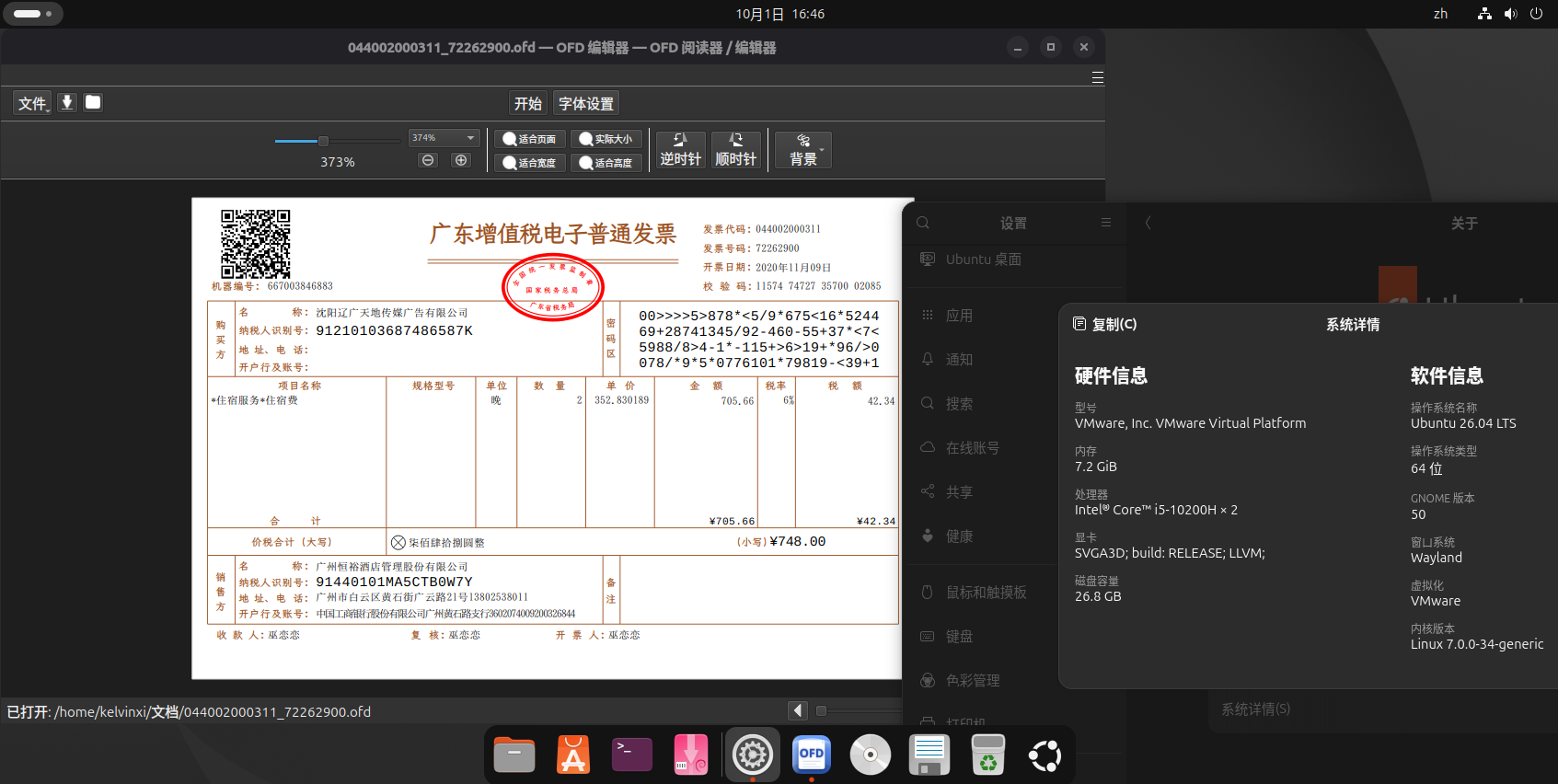This screenshot has height=784, width=1558.
Task: Open the clock showing 10月1日 16:46
Action: tap(779, 14)
